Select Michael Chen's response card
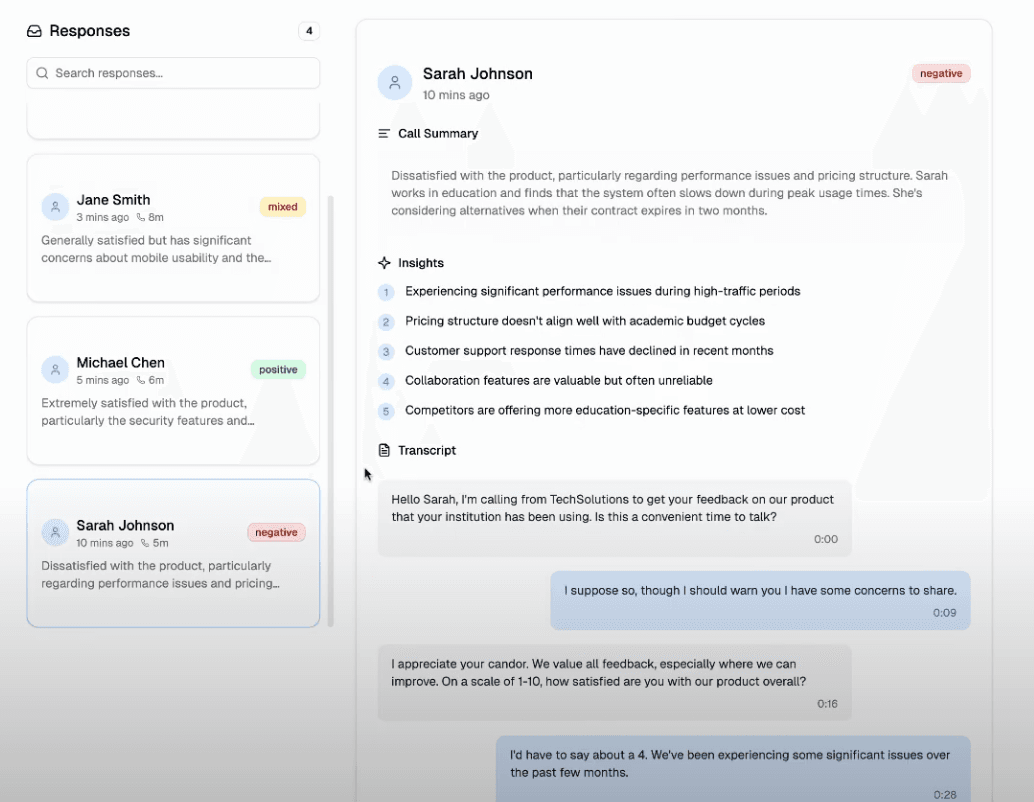The height and width of the screenshot is (802, 1034). (173, 390)
